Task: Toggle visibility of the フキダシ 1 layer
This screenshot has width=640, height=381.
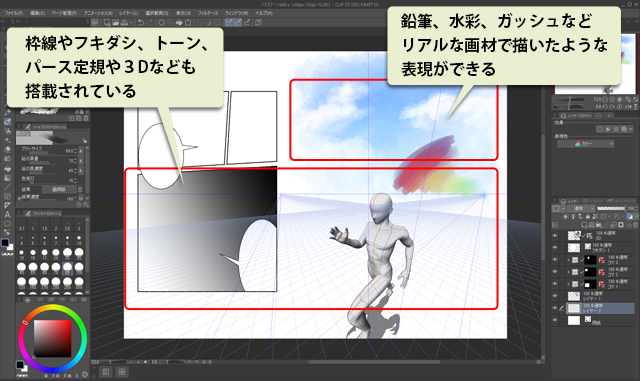Action: pos(555,247)
